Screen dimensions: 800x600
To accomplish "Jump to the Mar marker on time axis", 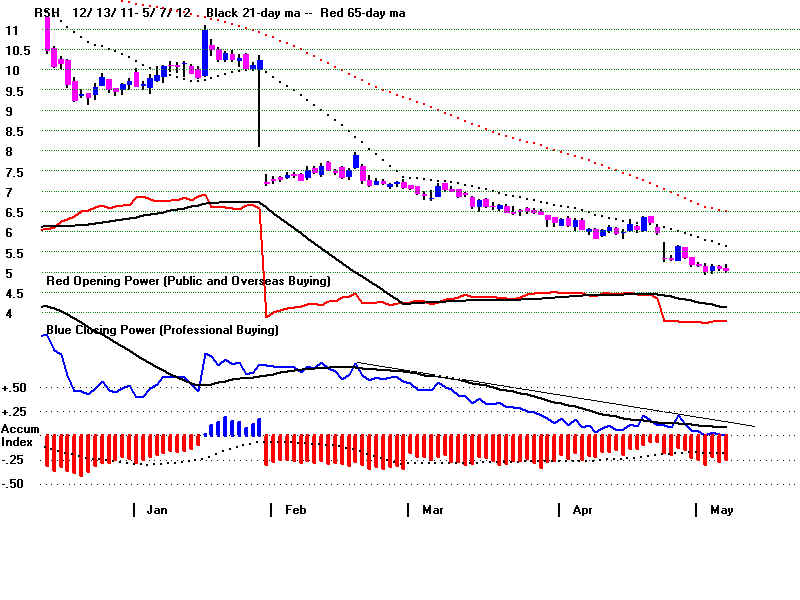I will 432,510.
